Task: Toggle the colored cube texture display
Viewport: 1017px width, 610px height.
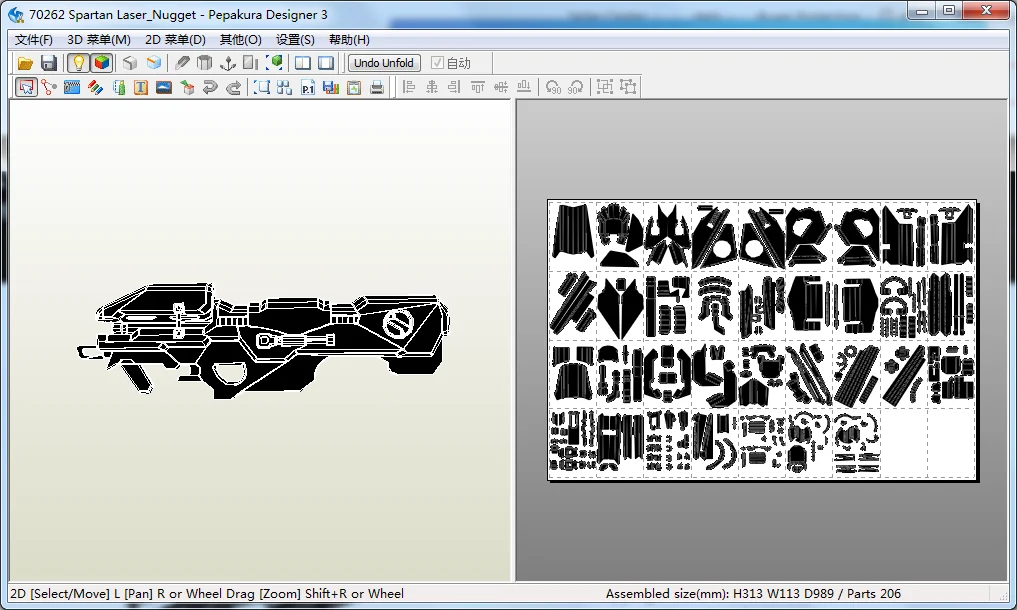Action: click(x=101, y=63)
